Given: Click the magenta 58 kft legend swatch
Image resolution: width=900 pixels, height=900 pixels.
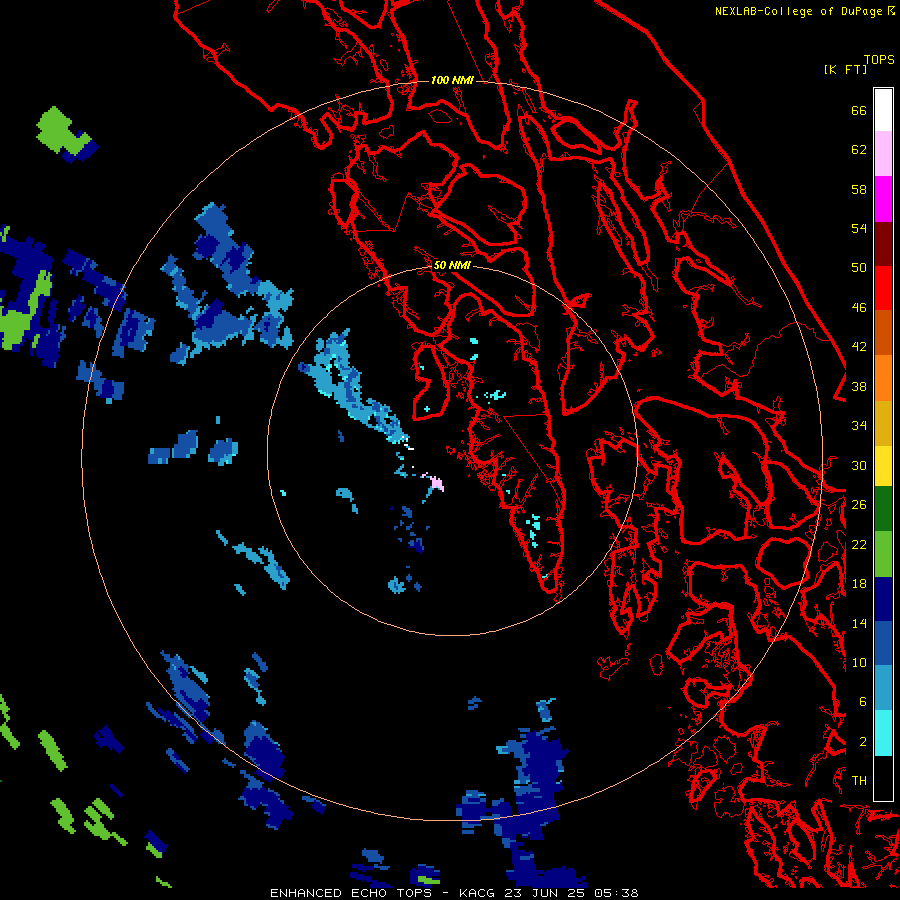Looking at the screenshot, I should 883,199.
